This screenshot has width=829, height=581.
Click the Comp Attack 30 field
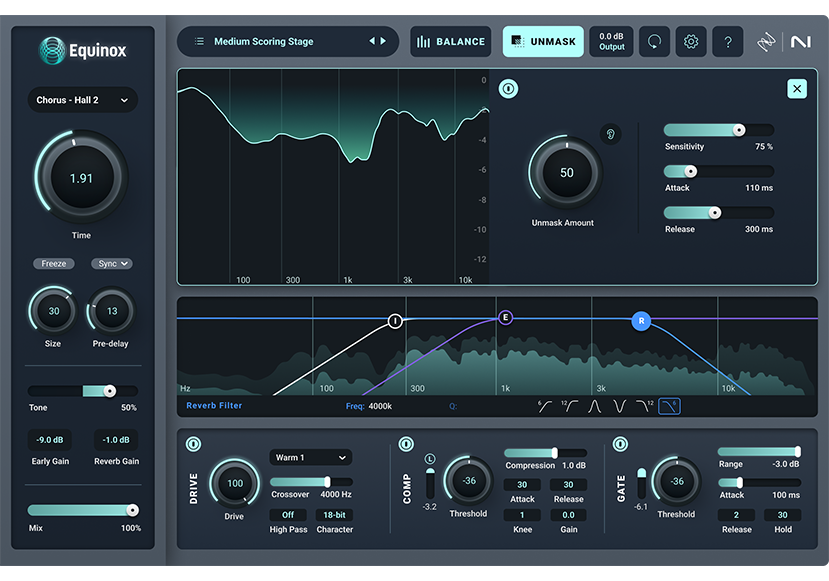pyautogui.click(x=522, y=485)
